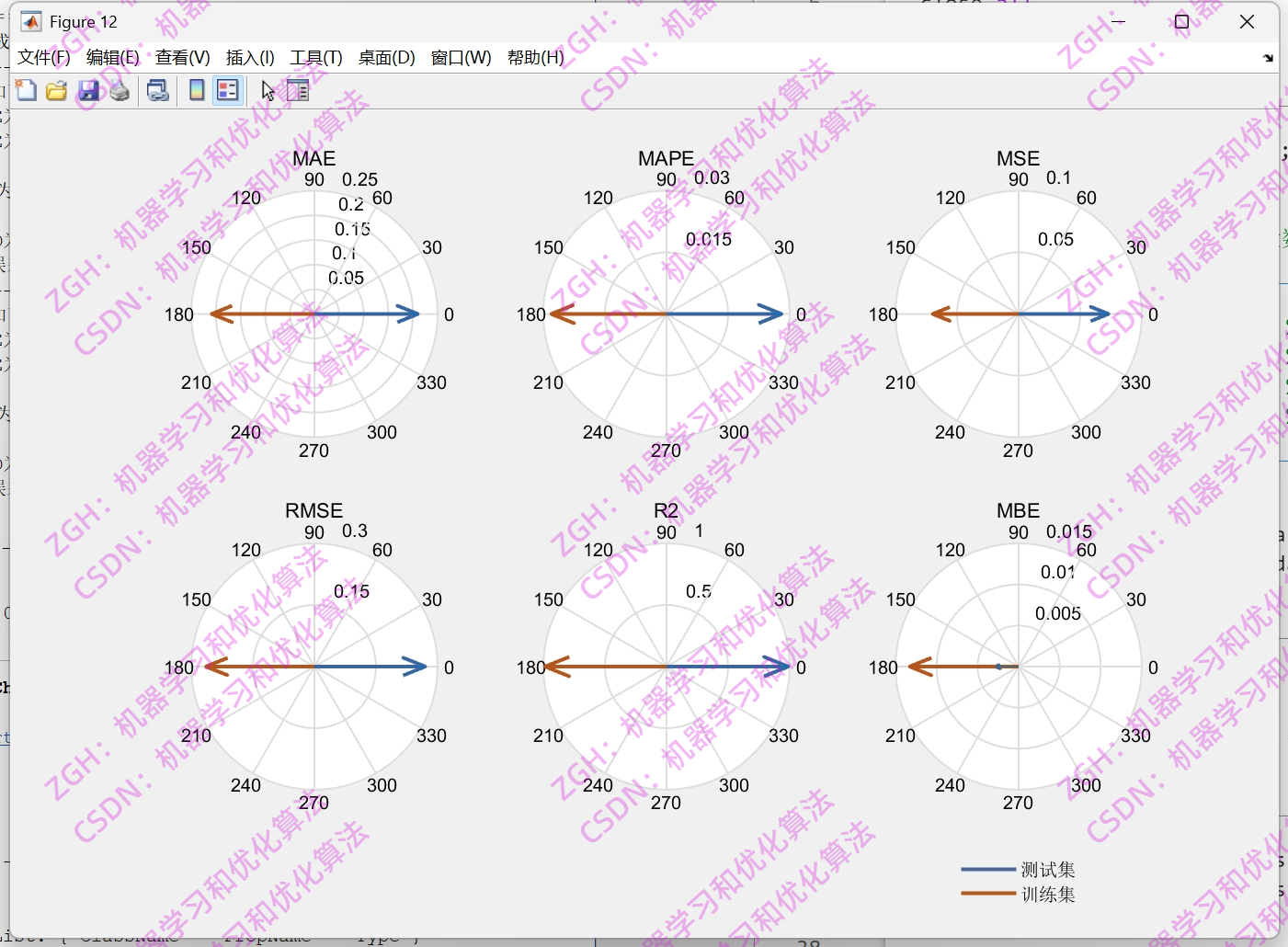Image resolution: width=1288 pixels, height=947 pixels.
Task: Maximize the Figure 12 window
Action: tap(1182, 21)
